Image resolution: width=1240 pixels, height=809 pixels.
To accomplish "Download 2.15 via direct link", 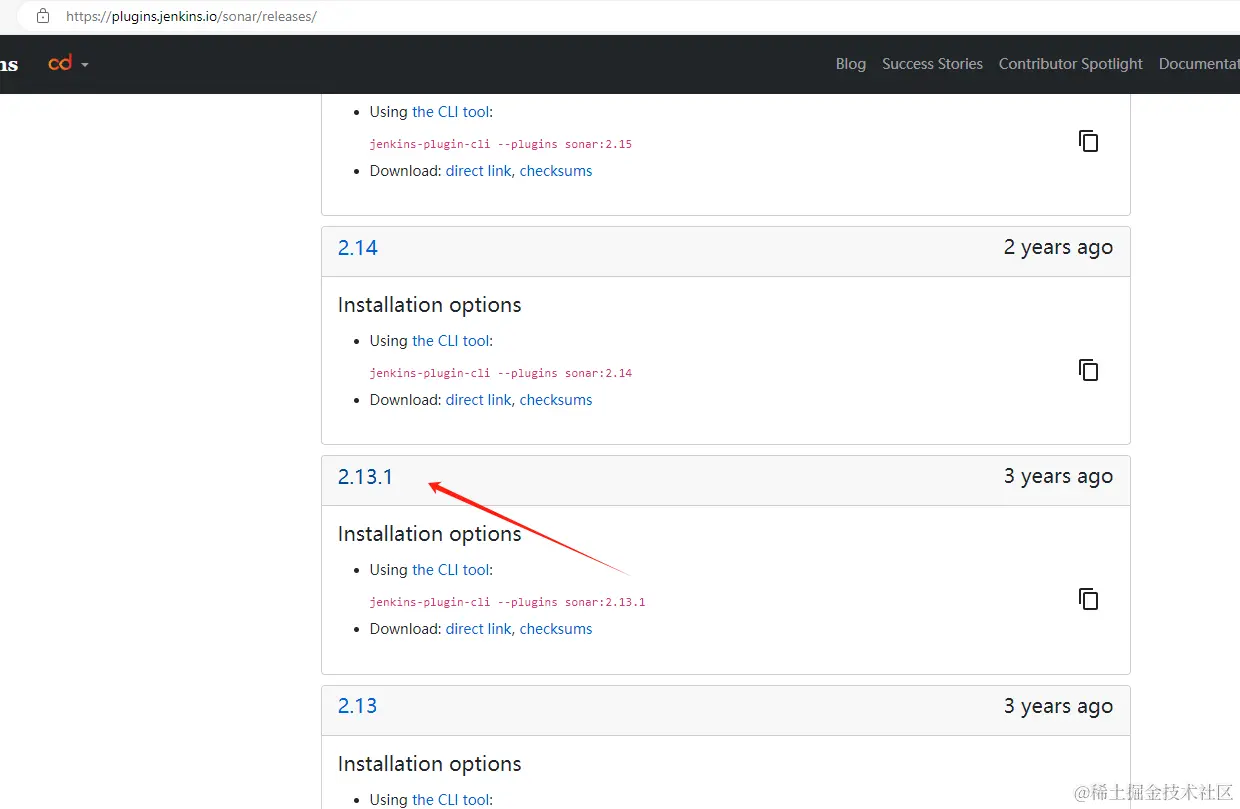I will 478,171.
